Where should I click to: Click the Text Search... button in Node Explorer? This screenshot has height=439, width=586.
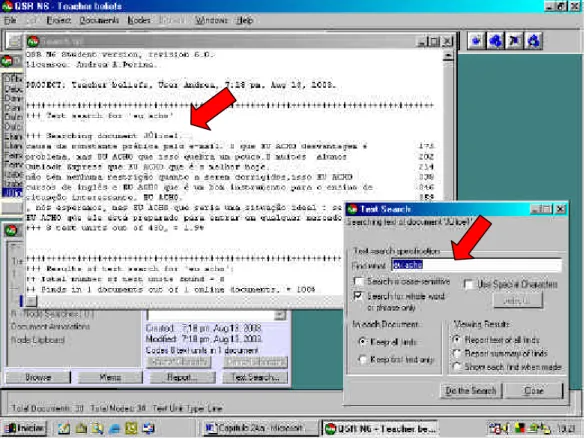pos(255,378)
